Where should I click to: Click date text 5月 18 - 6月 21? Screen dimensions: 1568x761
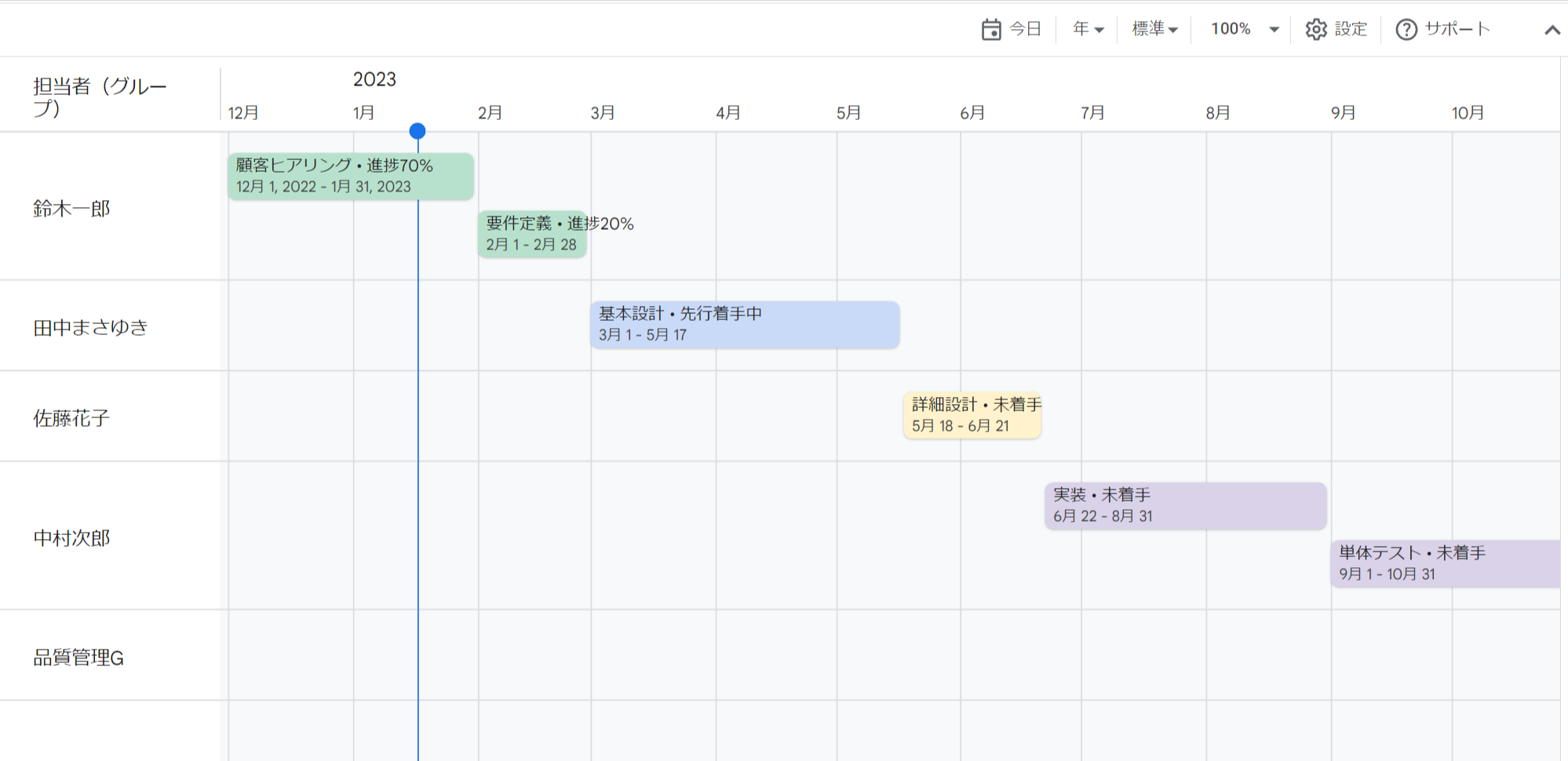click(961, 426)
